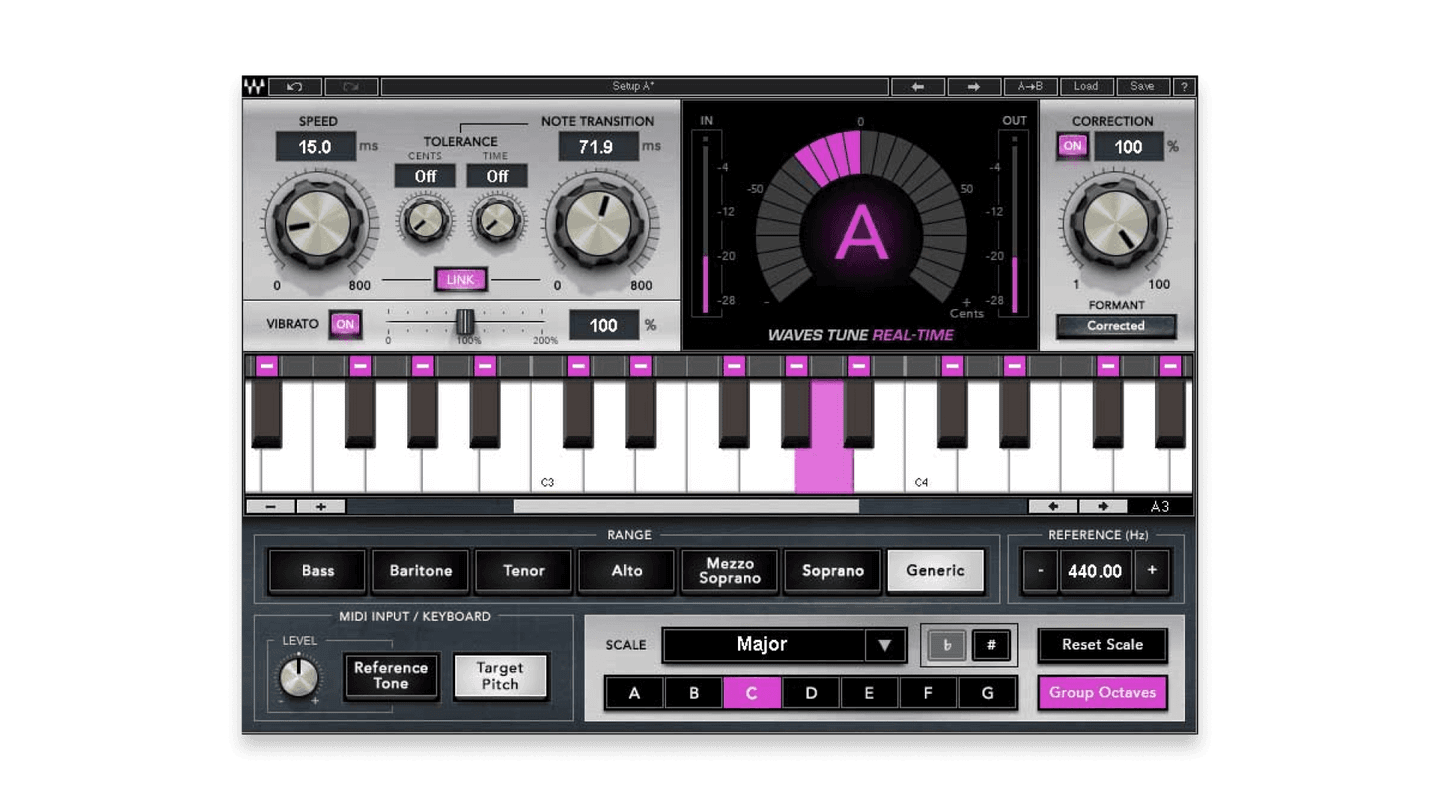Screen dimensions: 1440x810
Task: Click the vibrato amount slider handle
Action: click(x=465, y=322)
